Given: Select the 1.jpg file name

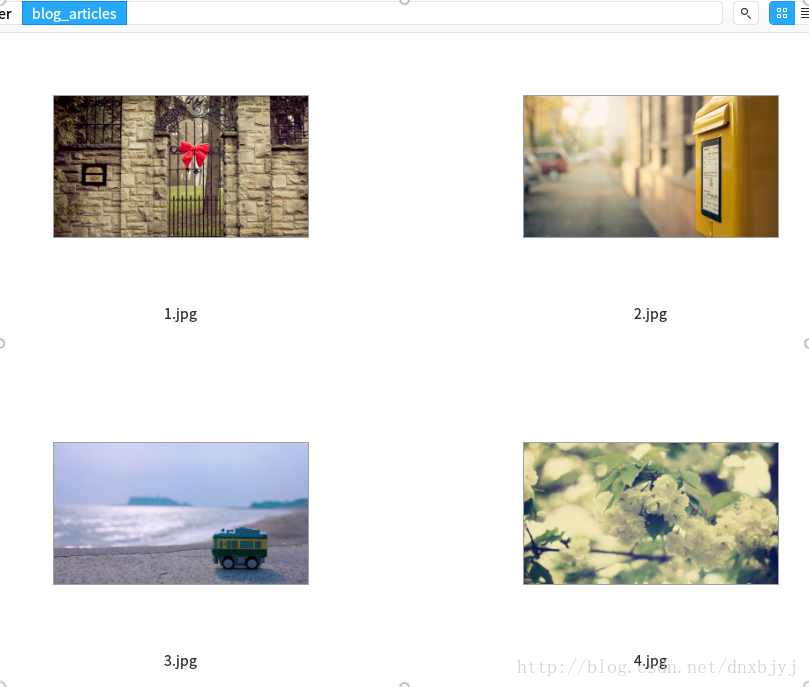Looking at the screenshot, I should tap(181, 314).
